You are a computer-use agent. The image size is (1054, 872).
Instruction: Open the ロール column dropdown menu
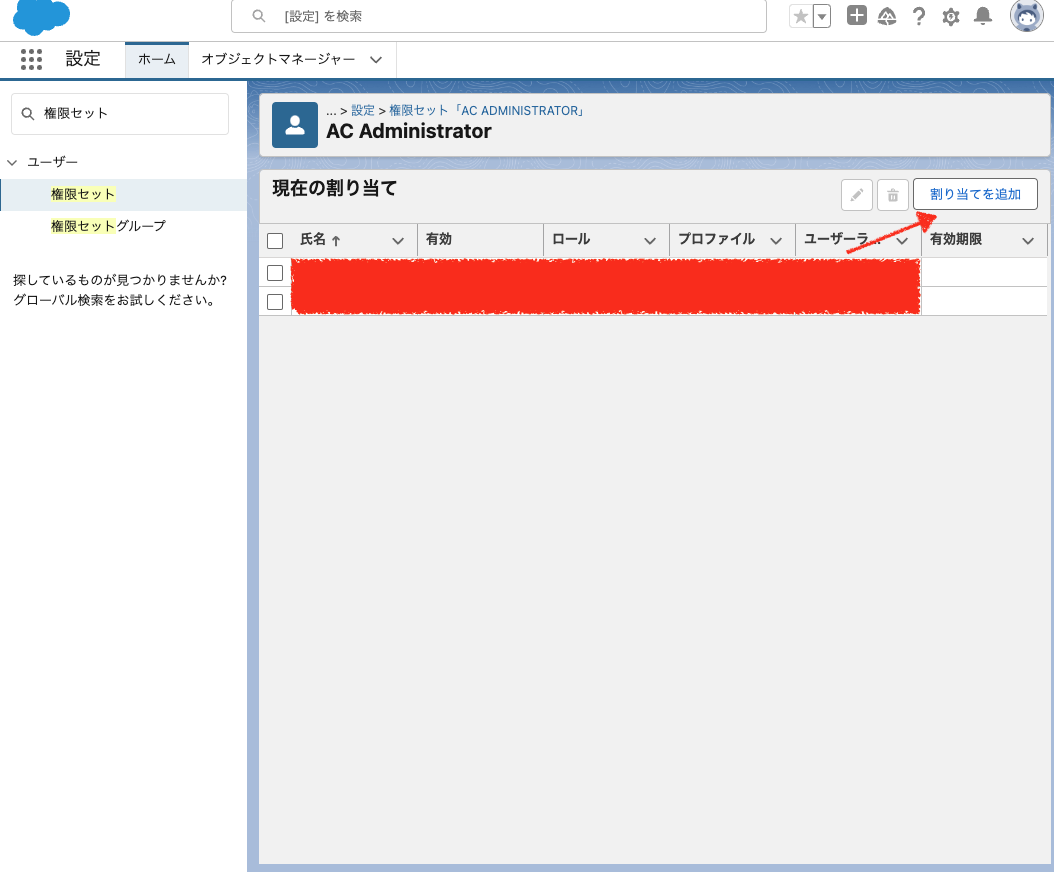[650, 241]
